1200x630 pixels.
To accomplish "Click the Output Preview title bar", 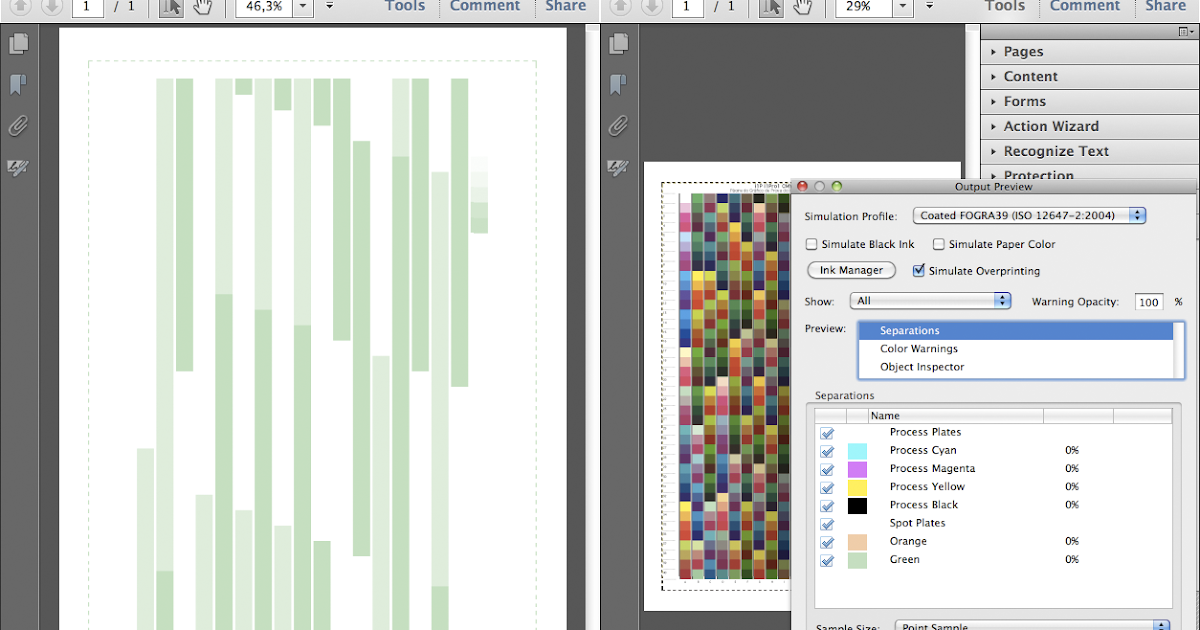I will (x=995, y=186).
